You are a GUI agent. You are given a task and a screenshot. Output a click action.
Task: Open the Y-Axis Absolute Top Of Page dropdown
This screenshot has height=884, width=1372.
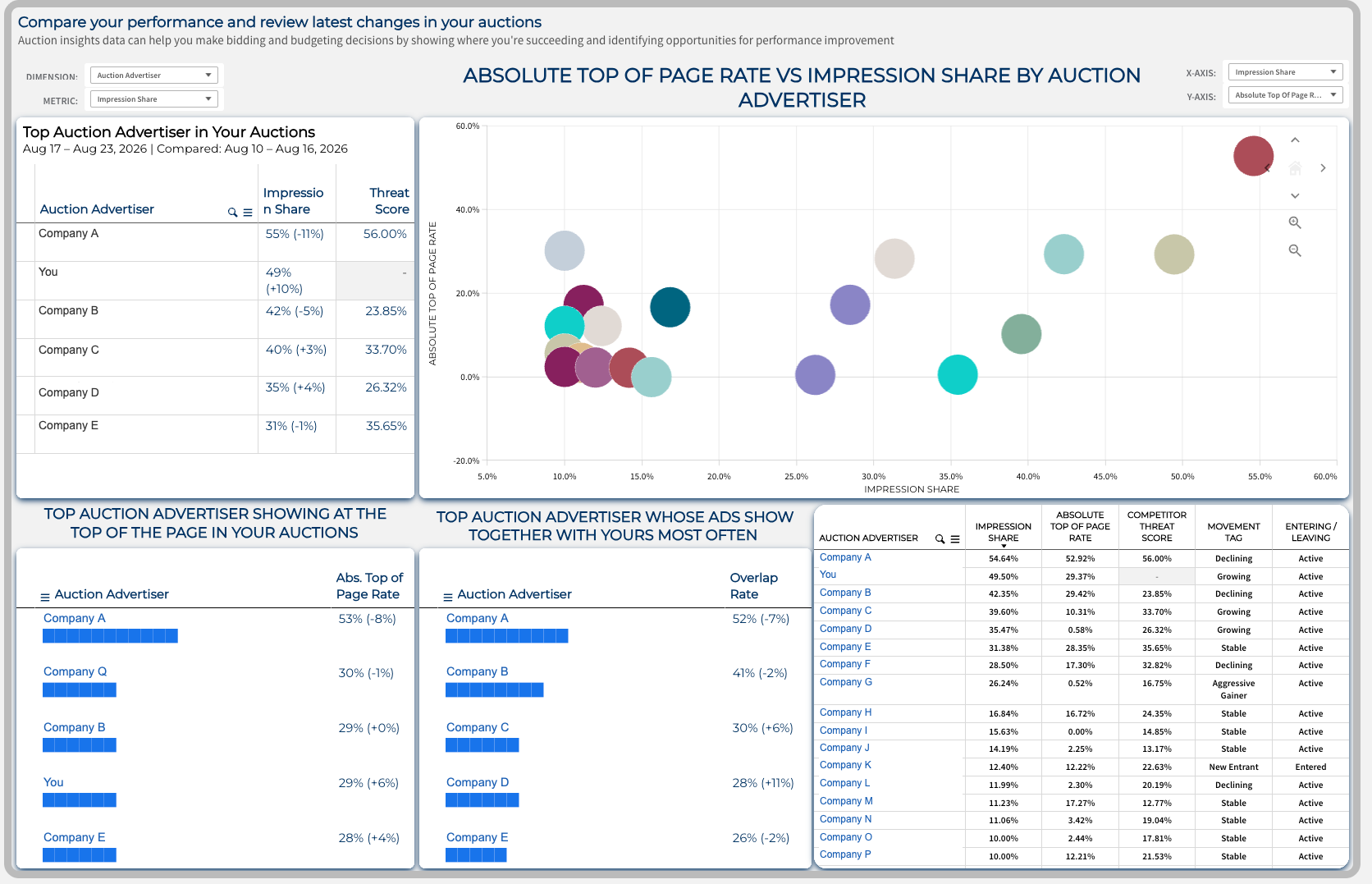pos(1285,95)
